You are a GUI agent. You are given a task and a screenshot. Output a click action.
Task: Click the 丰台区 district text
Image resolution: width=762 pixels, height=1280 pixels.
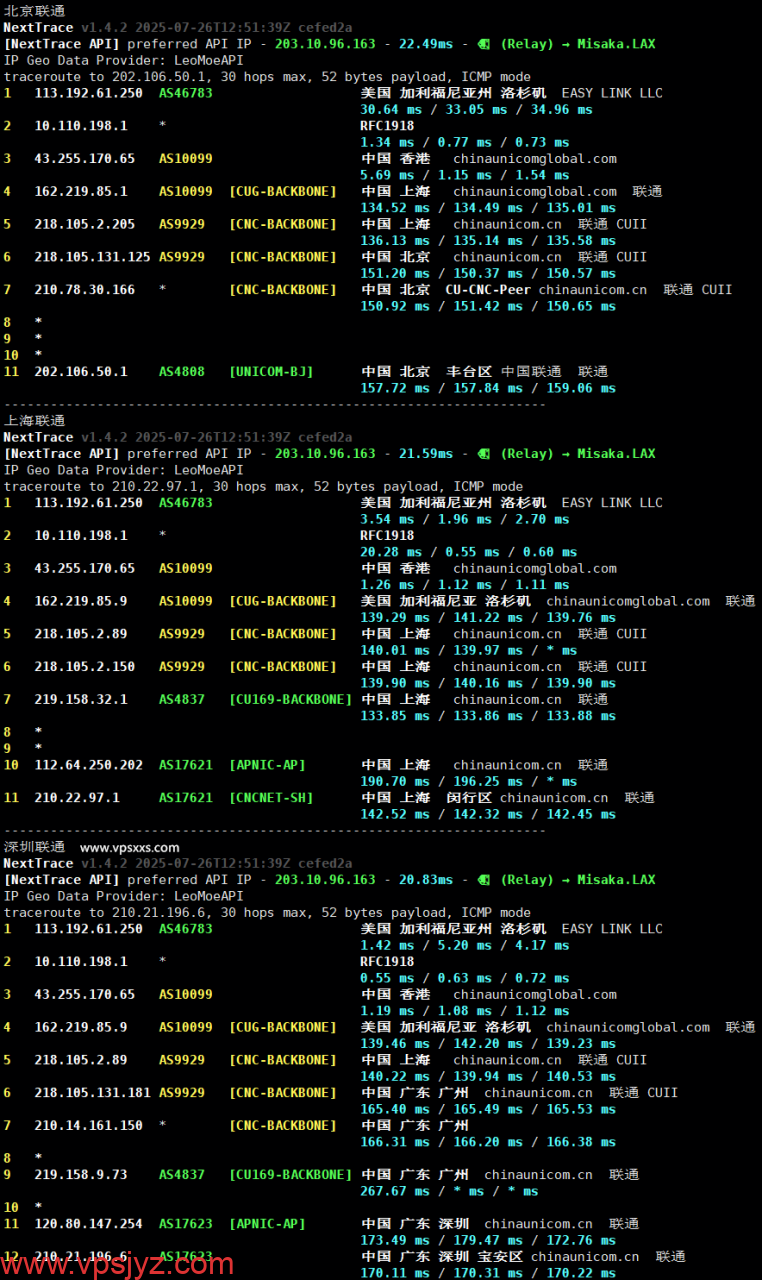click(469, 372)
